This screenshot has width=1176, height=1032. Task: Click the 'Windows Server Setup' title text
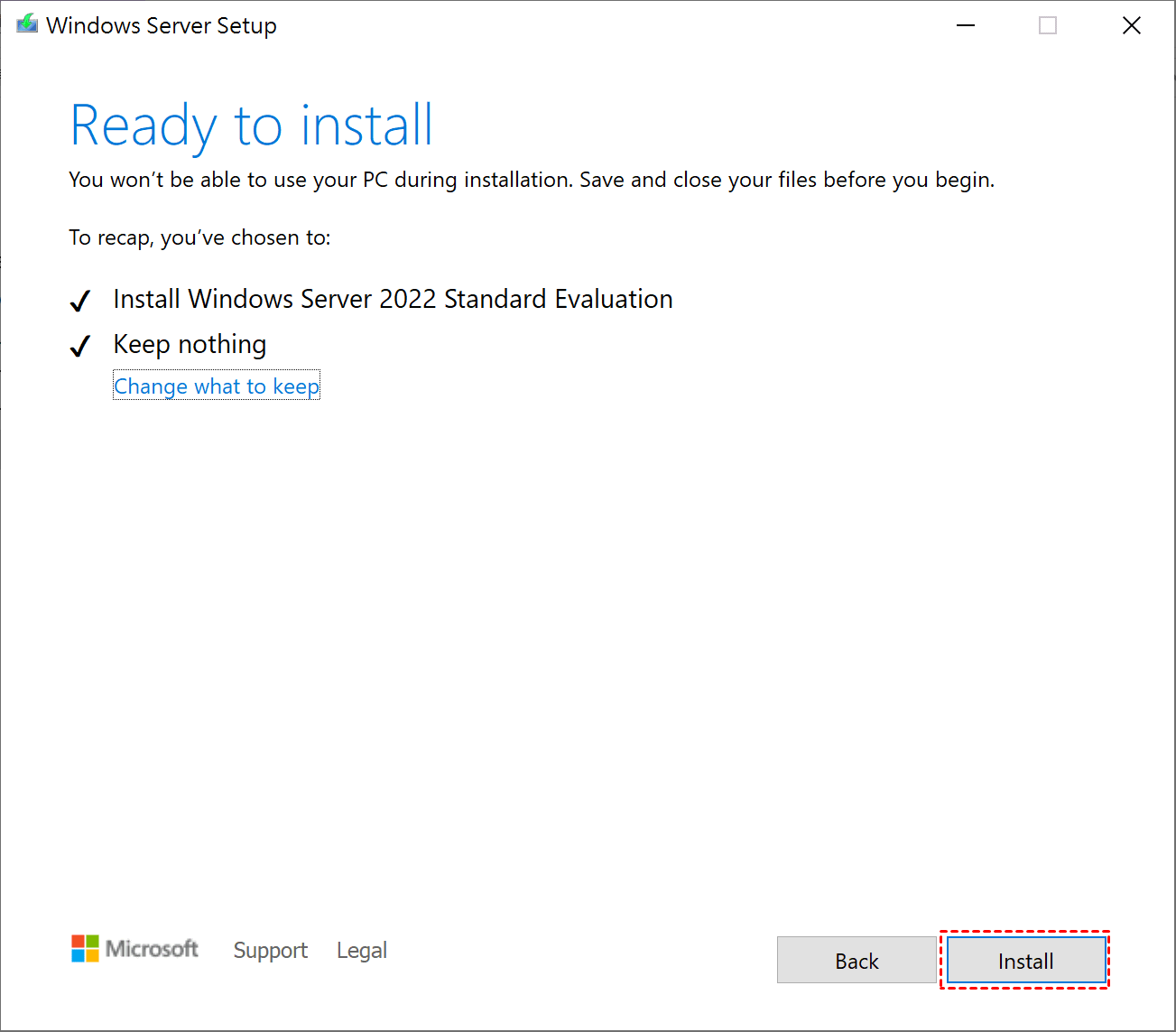coord(162,25)
